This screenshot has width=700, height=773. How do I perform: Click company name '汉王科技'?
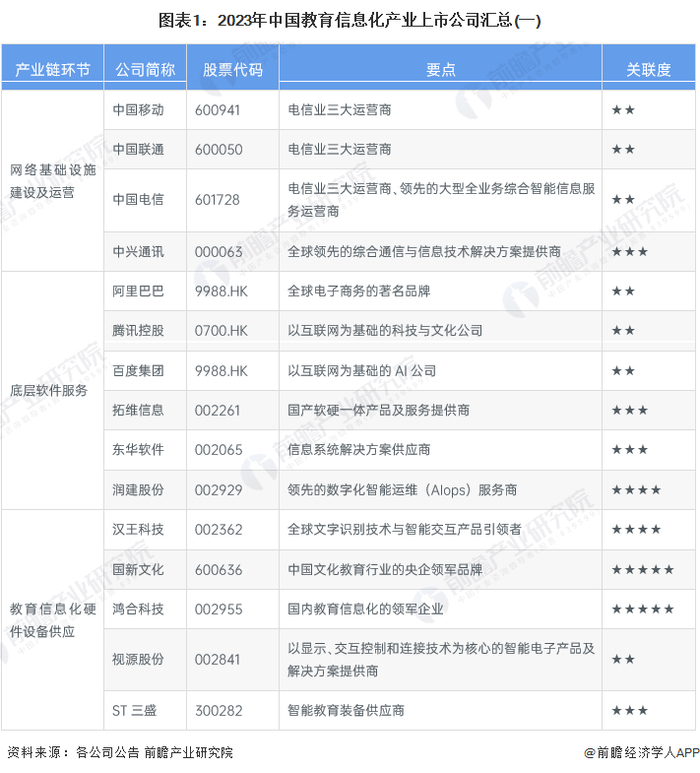click(138, 529)
